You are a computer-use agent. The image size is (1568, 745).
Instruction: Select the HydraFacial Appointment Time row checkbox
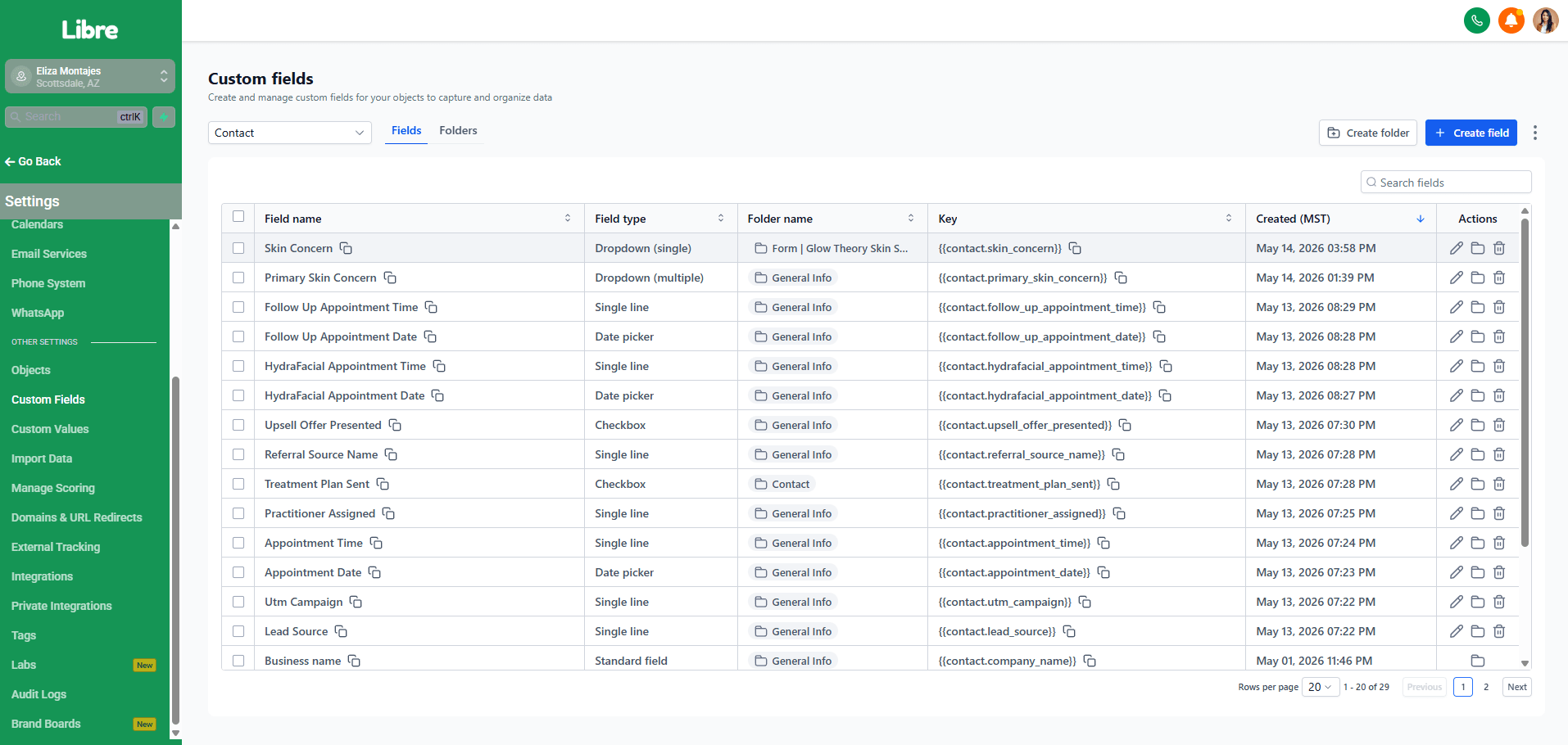[238, 366]
